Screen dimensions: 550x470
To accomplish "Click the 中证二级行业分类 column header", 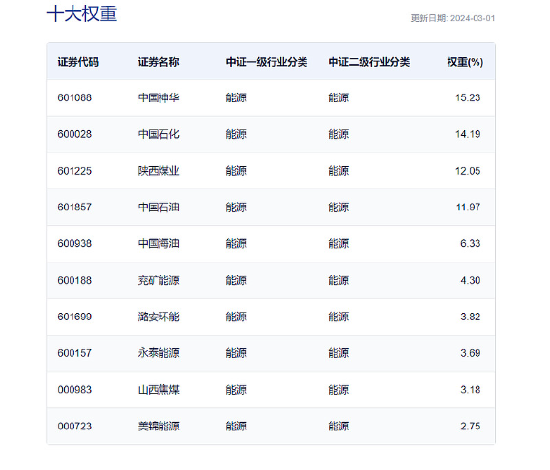I will [x=369, y=62].
